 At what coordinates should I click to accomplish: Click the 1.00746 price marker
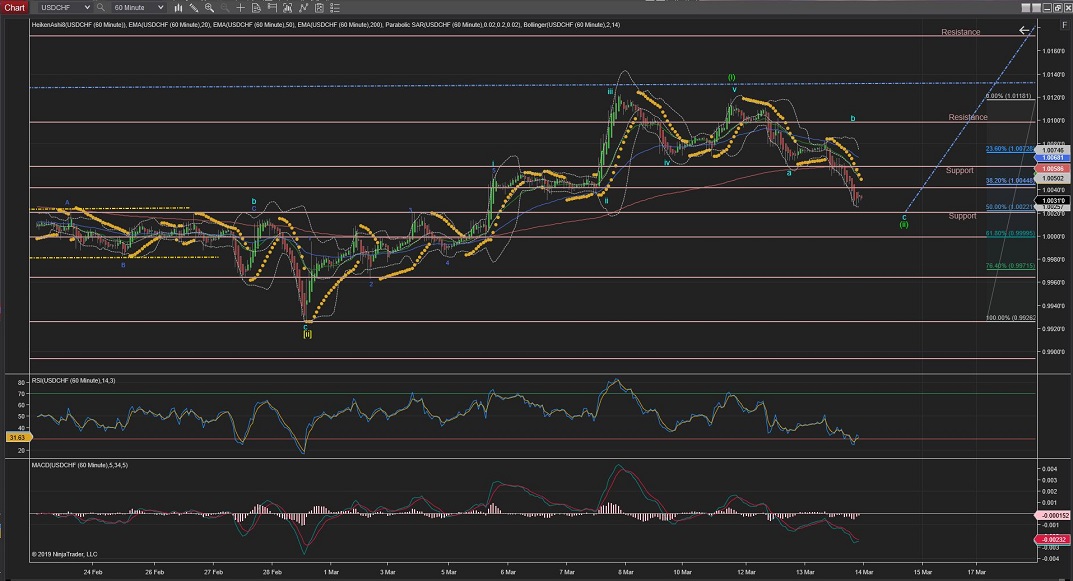pyautogui.click(x=1052, y=150)
